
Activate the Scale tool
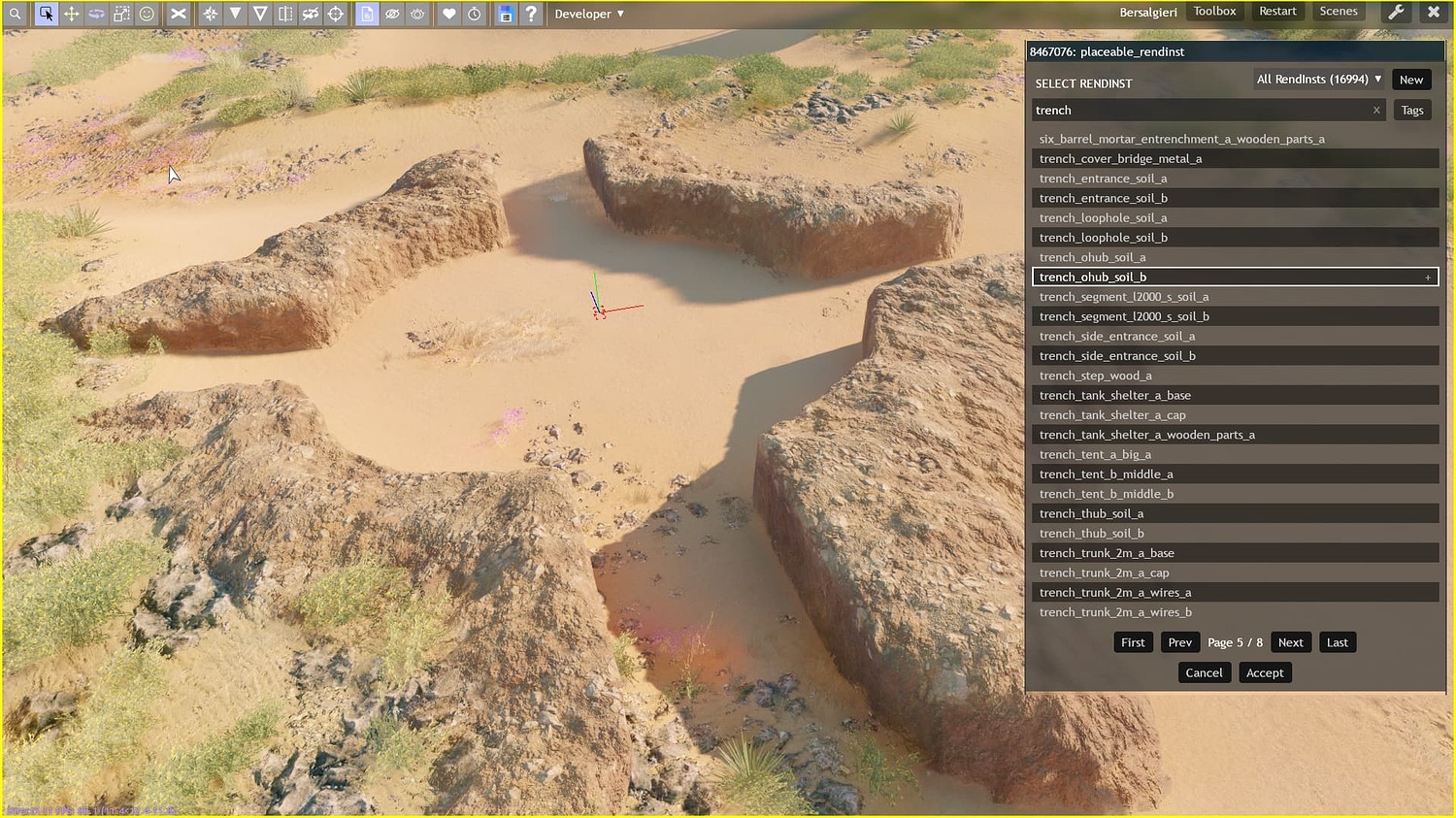coord(121,14)
